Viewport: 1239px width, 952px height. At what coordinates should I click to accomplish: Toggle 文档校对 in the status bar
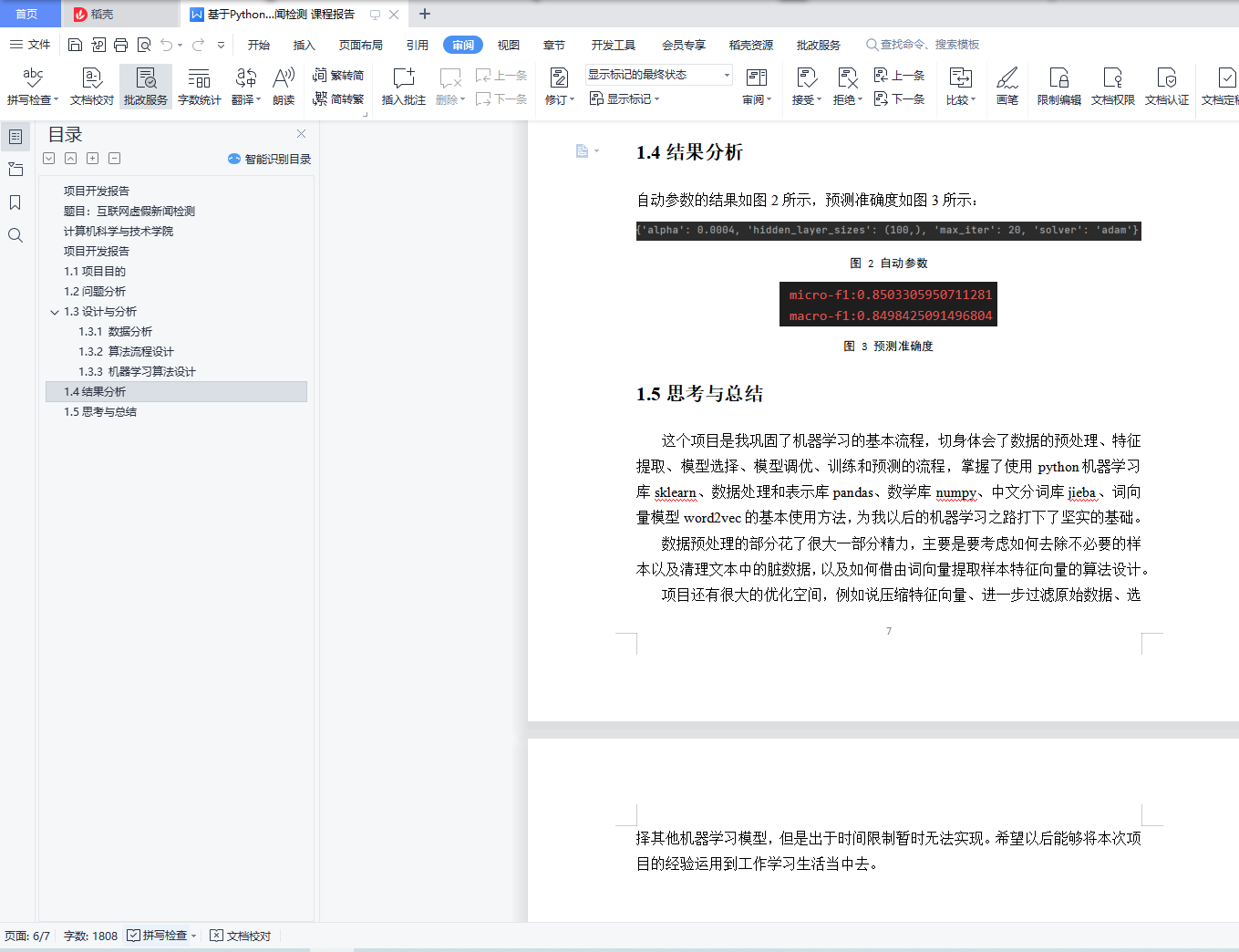click(241, 936)
